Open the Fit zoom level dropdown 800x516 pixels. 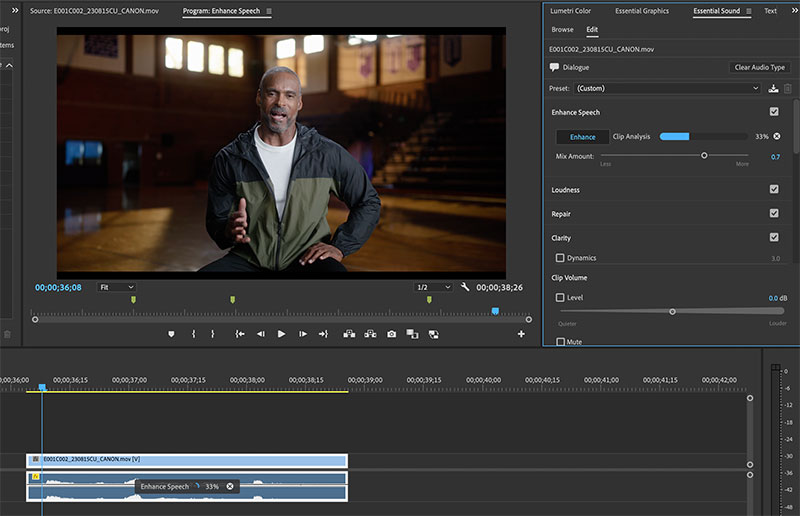tap(116, 287)
